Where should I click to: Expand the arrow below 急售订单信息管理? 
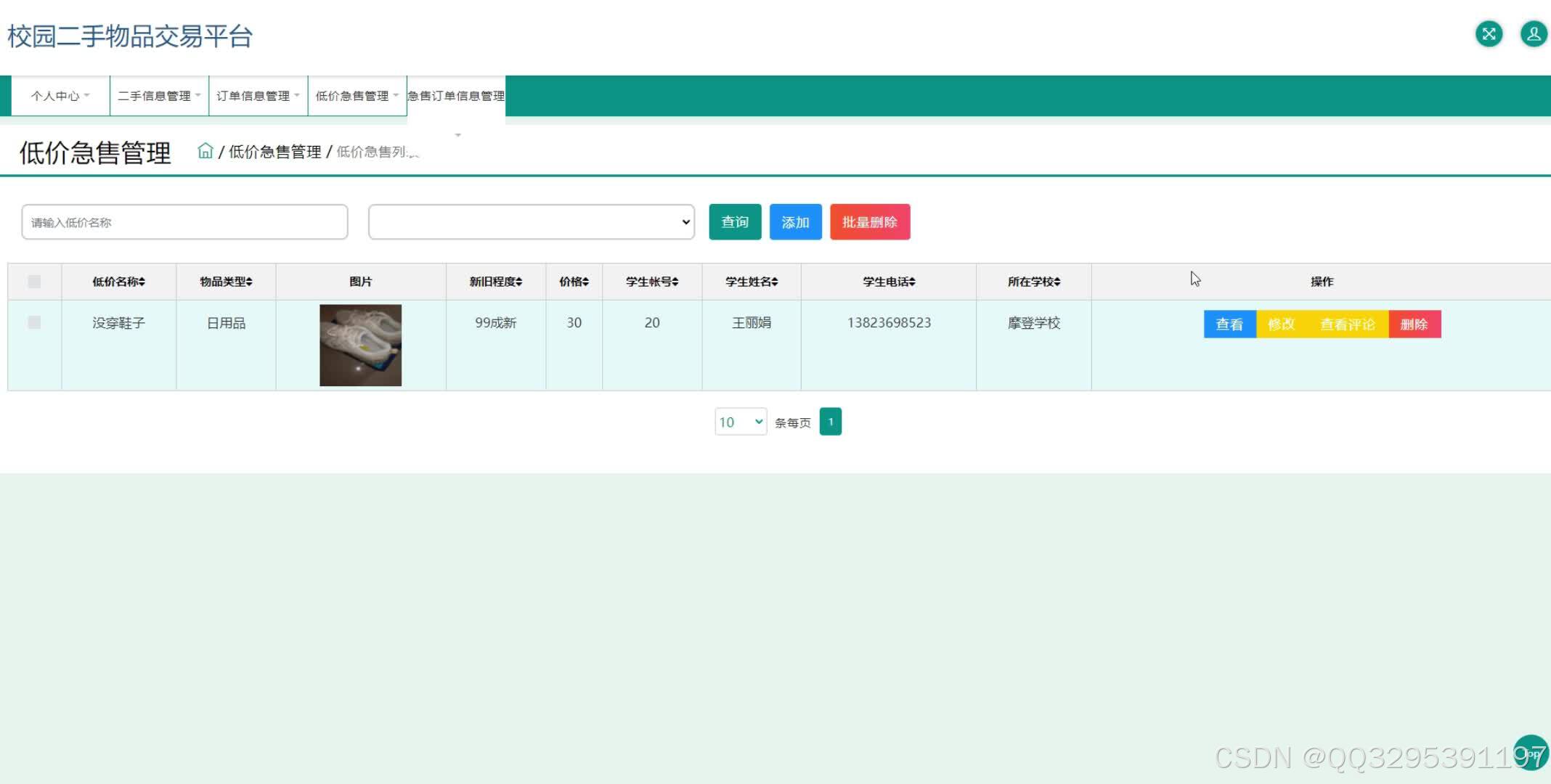pos(457,135)
